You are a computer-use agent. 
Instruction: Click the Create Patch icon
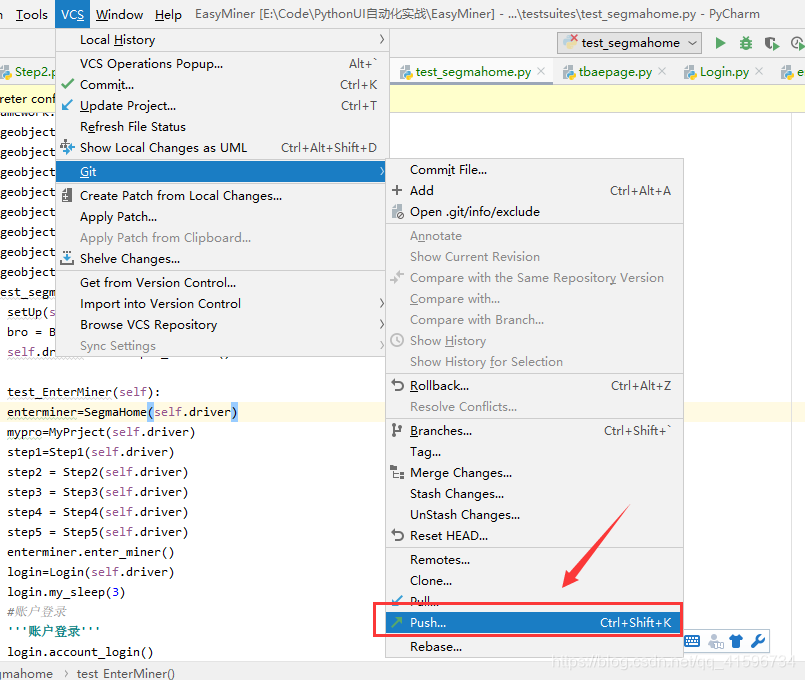click(x=67, y=196)
